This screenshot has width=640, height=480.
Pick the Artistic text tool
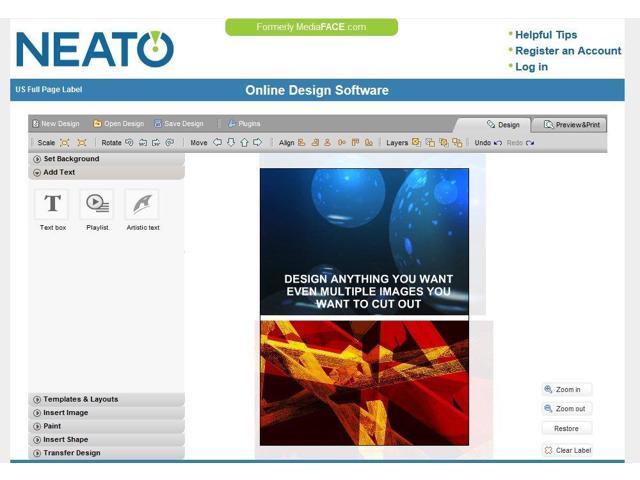[x=142, y=204]
